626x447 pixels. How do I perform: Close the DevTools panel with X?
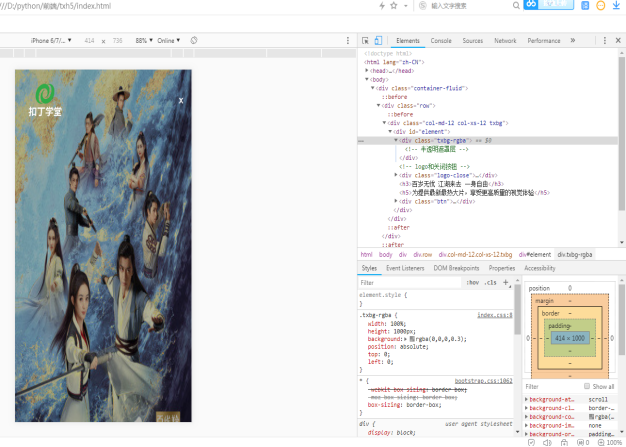(x=618, y=40)
